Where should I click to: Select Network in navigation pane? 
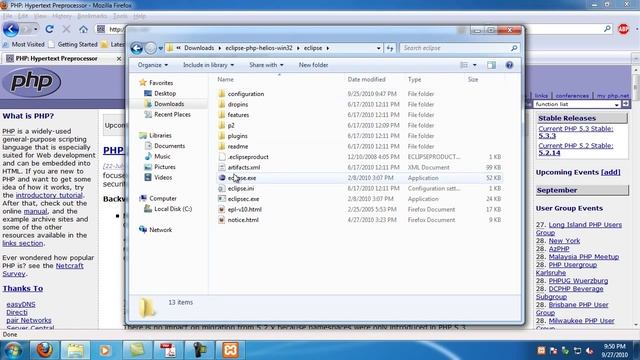pos(160,230)
